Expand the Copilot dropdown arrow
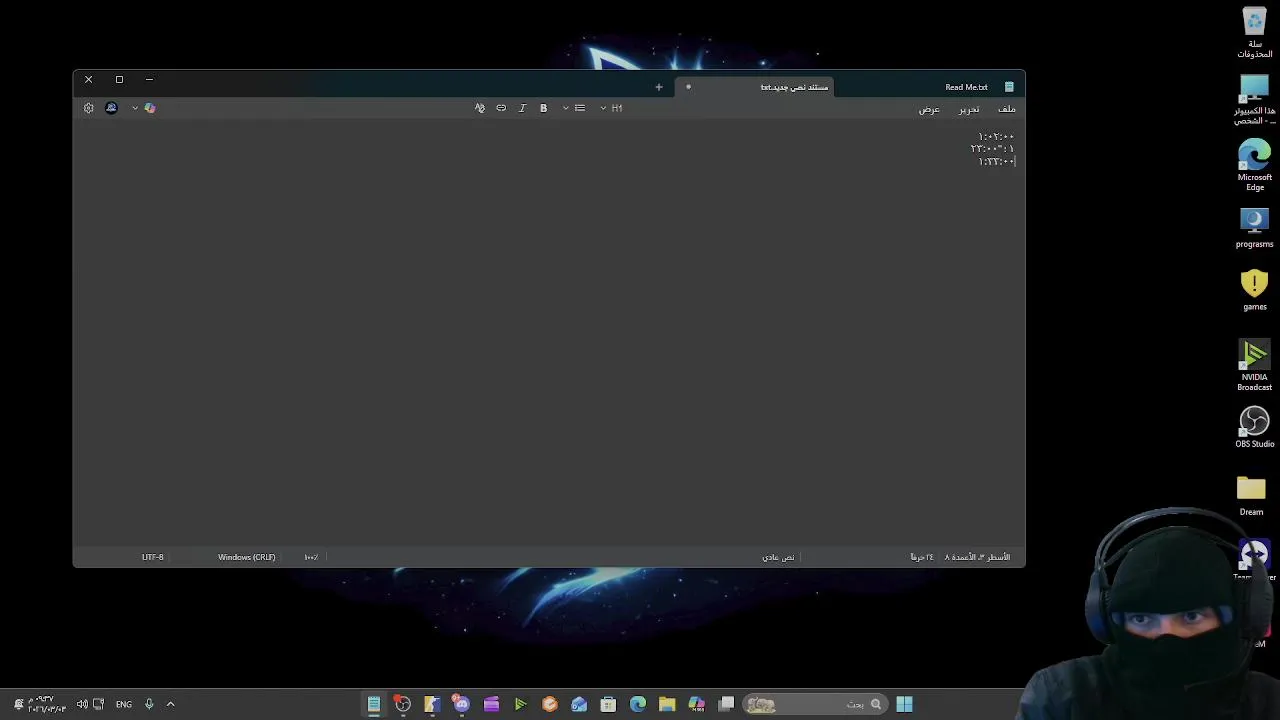1280x720 pixels. coord(135,108)
